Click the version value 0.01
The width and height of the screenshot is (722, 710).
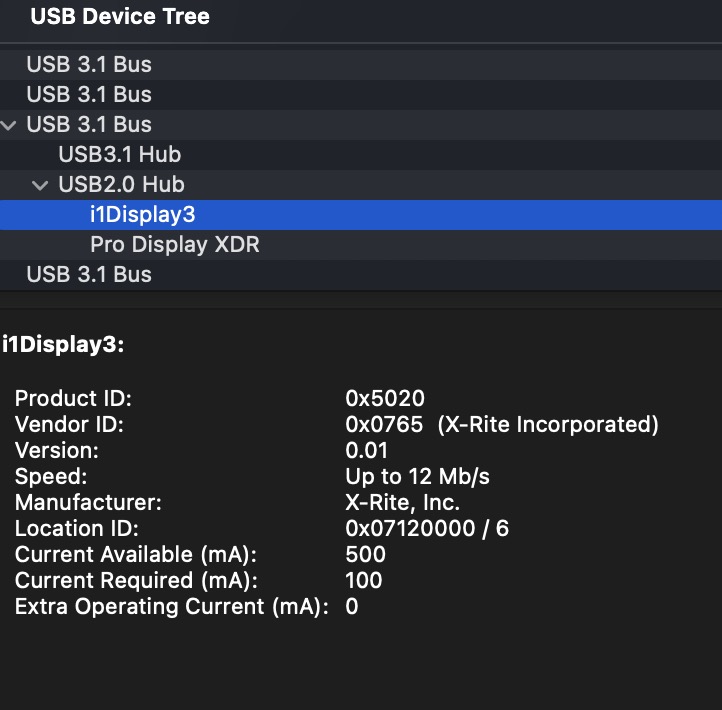[x=367, y=450]
